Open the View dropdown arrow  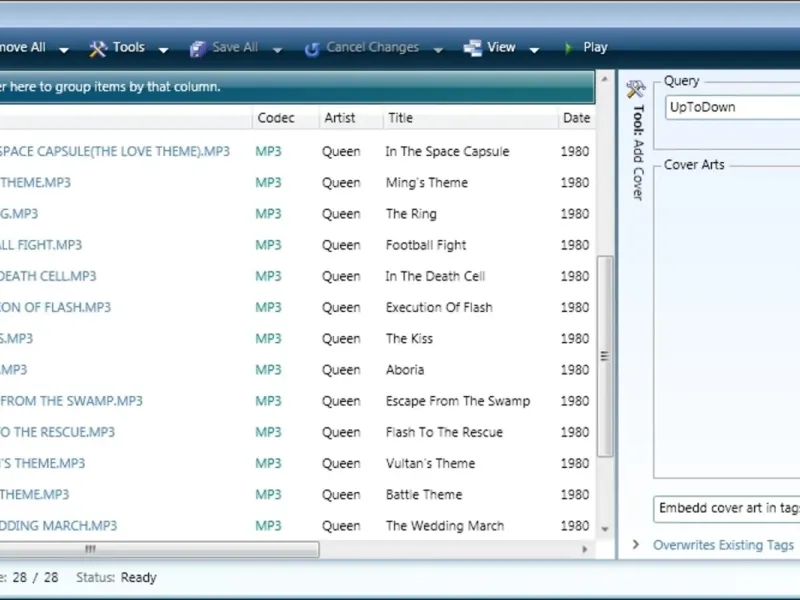(x=534, y=50)
